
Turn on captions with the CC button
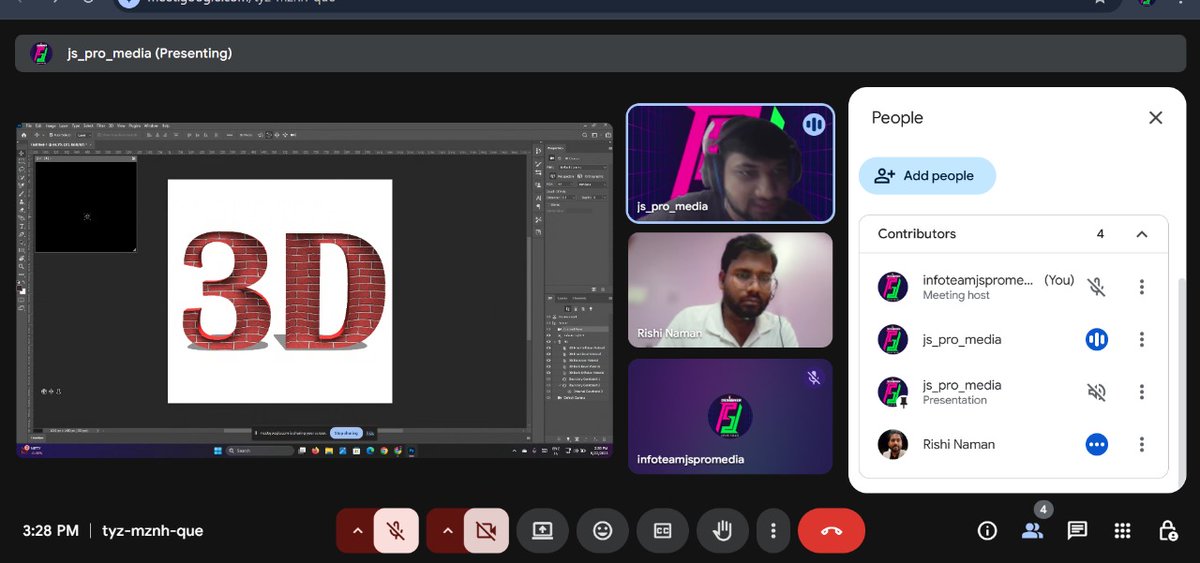(x=662, y=531)
